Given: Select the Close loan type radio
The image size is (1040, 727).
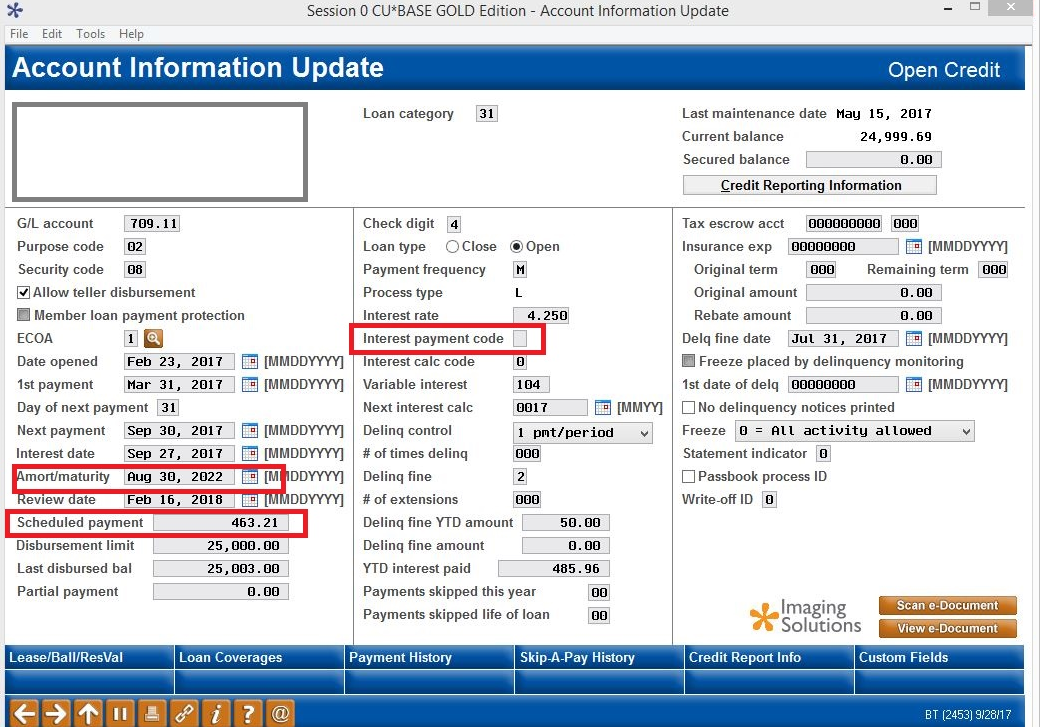Looking at the screenshot, I should (452, 247).
